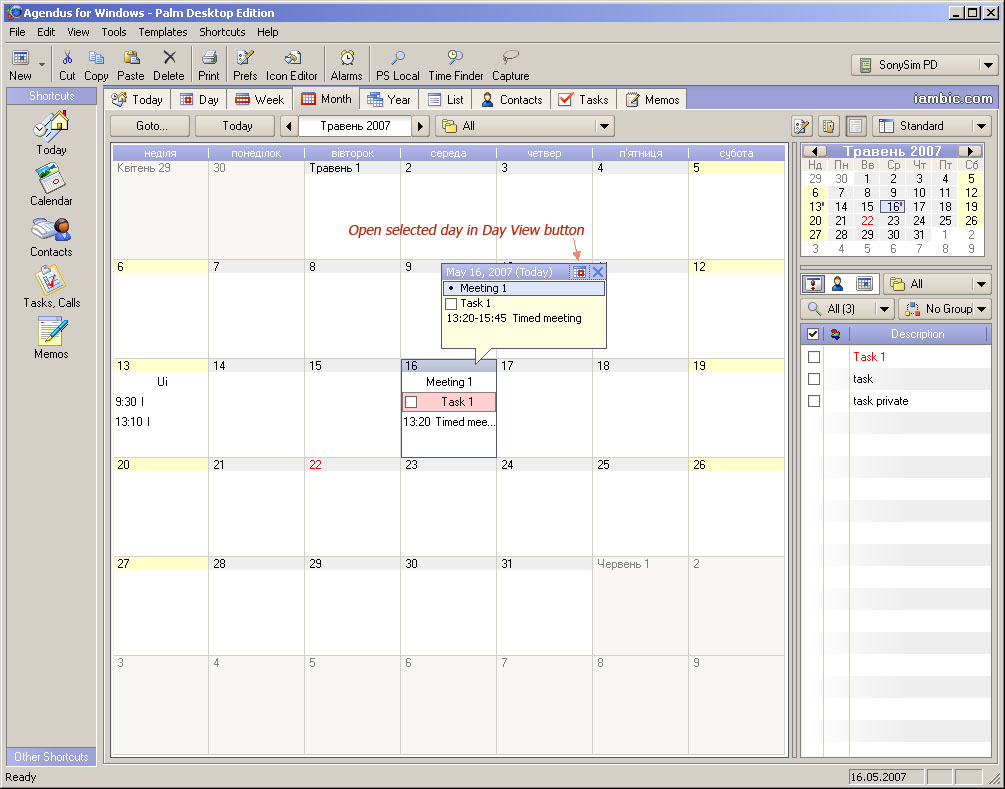Open the Memos shortcut in the sidebar
This screenshot has height=789, width=1005.
pyautogui.click(x=51, y=338)
